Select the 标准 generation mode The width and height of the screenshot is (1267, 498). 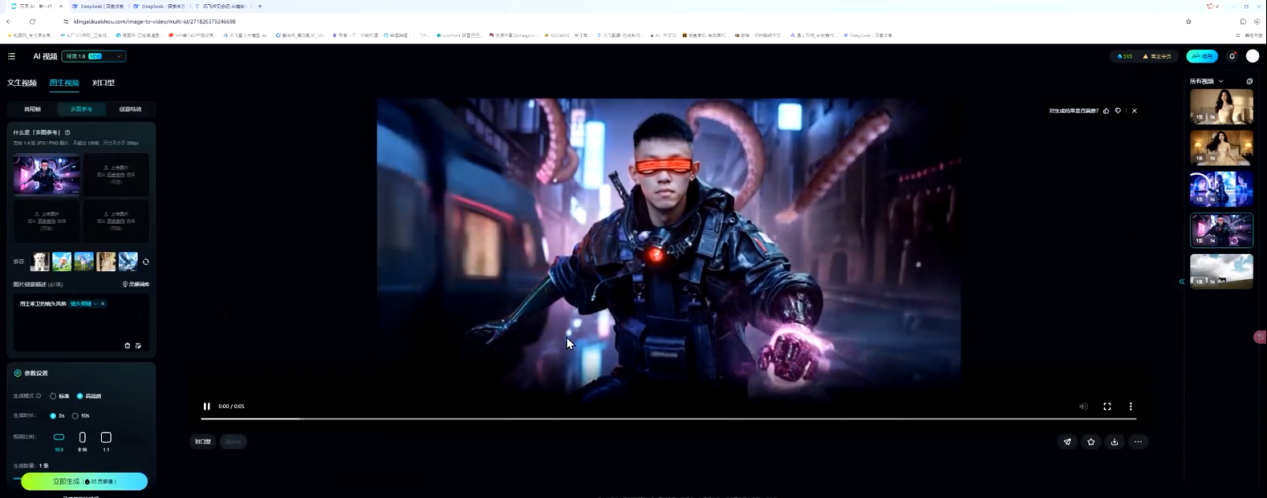point(53,396)
